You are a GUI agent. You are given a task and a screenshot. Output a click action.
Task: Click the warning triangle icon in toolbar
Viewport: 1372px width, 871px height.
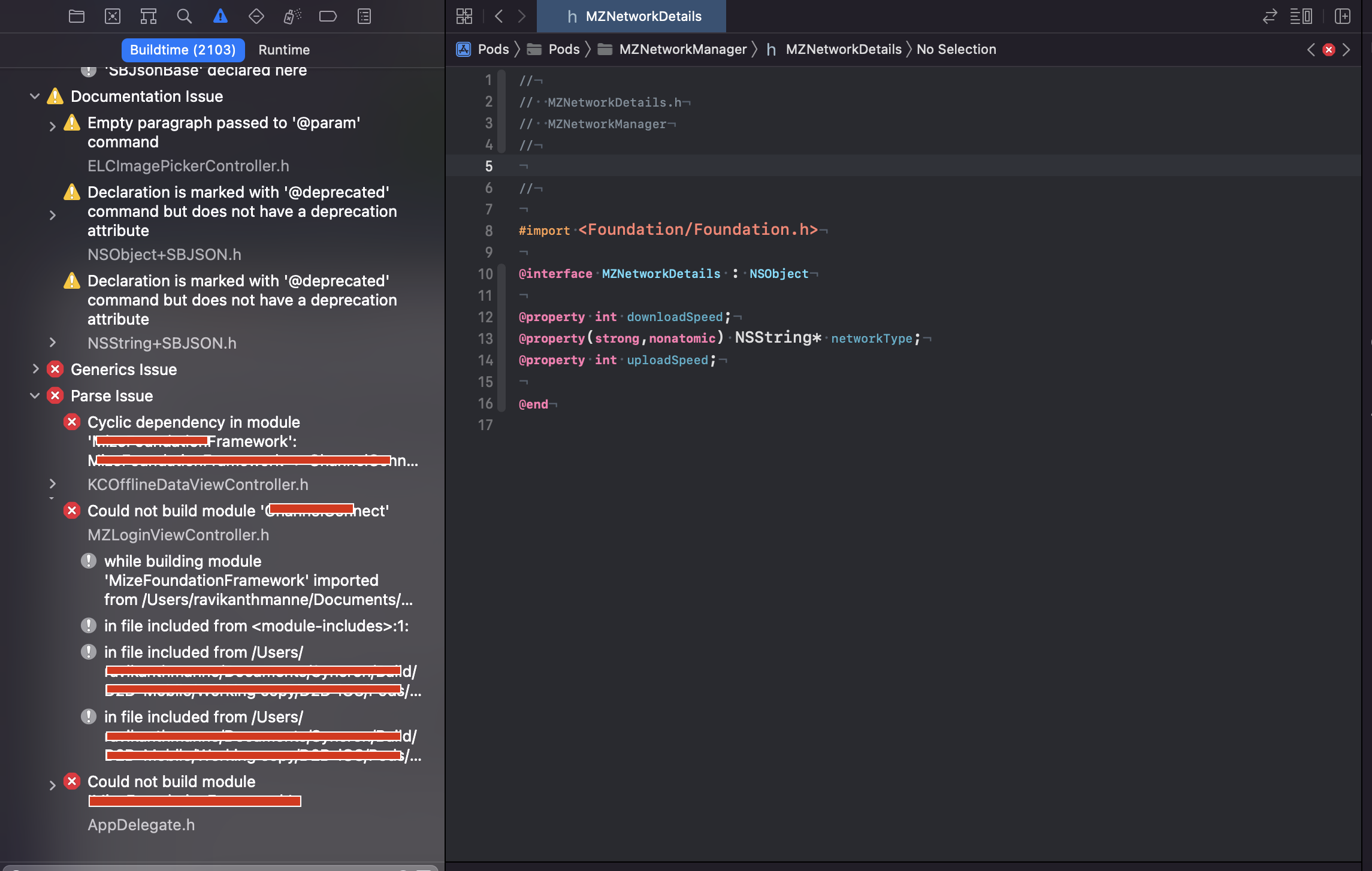click(220, 16)
